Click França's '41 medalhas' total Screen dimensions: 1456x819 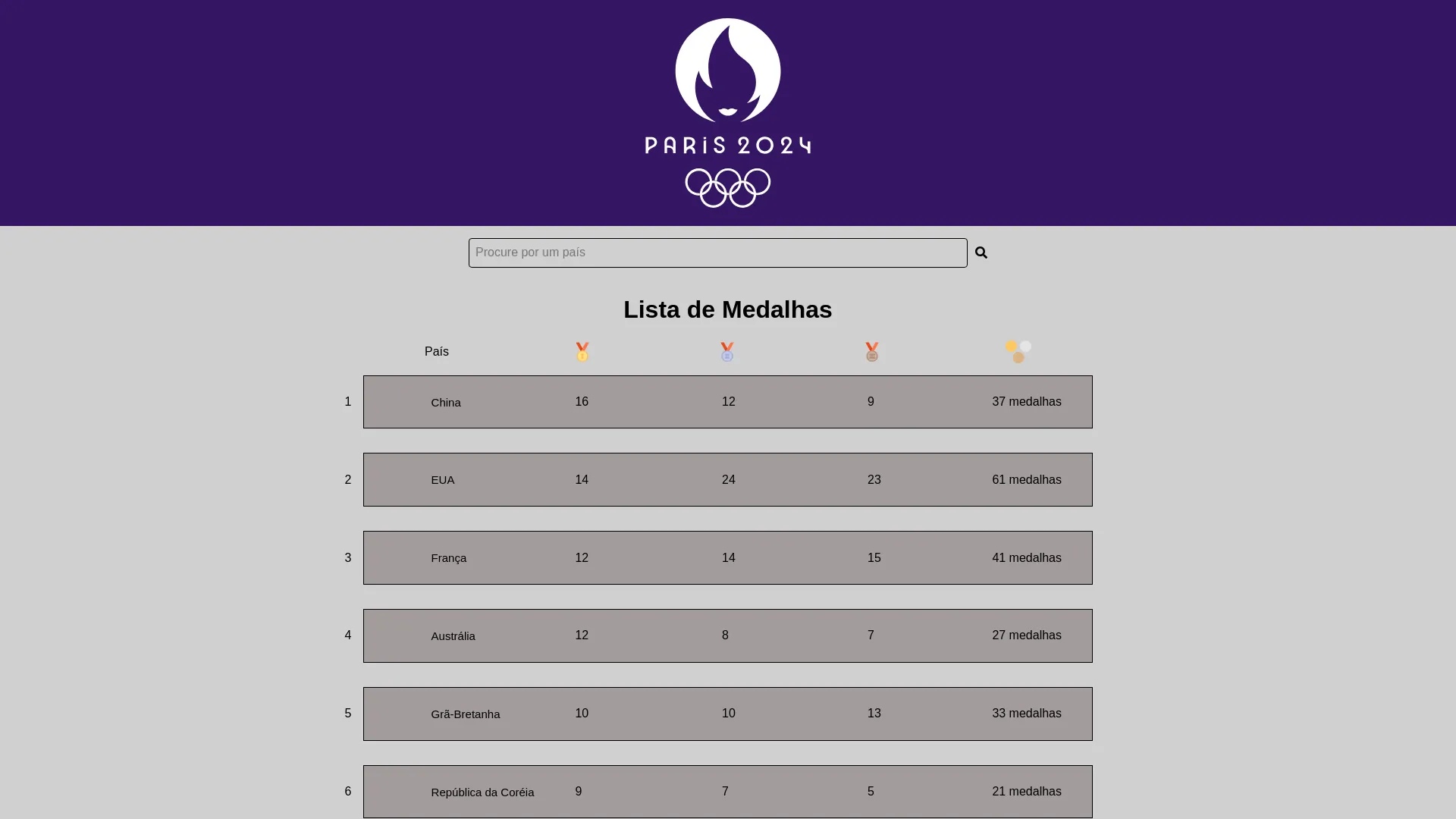[1027, 558]
